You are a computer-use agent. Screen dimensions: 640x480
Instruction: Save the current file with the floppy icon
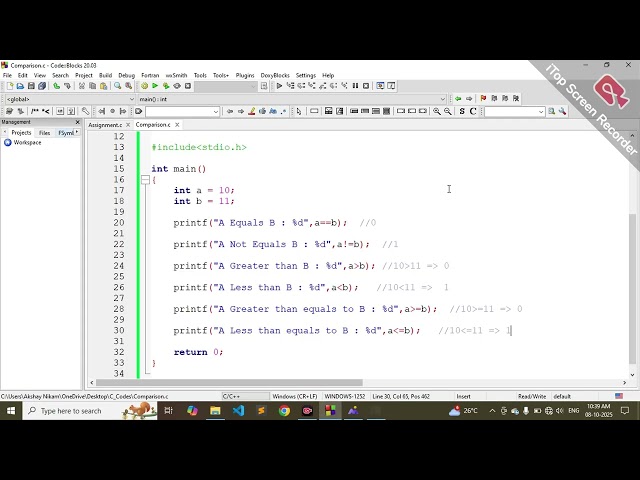31,86
